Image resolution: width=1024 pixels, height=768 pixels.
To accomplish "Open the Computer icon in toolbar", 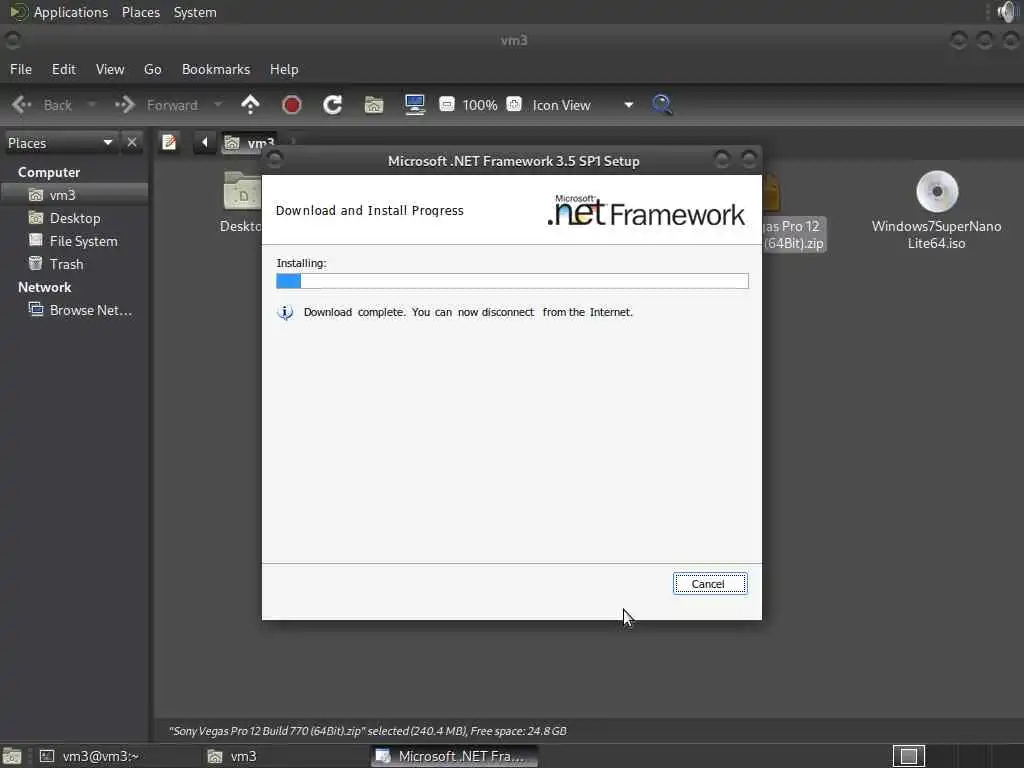I will click(415, 104).
